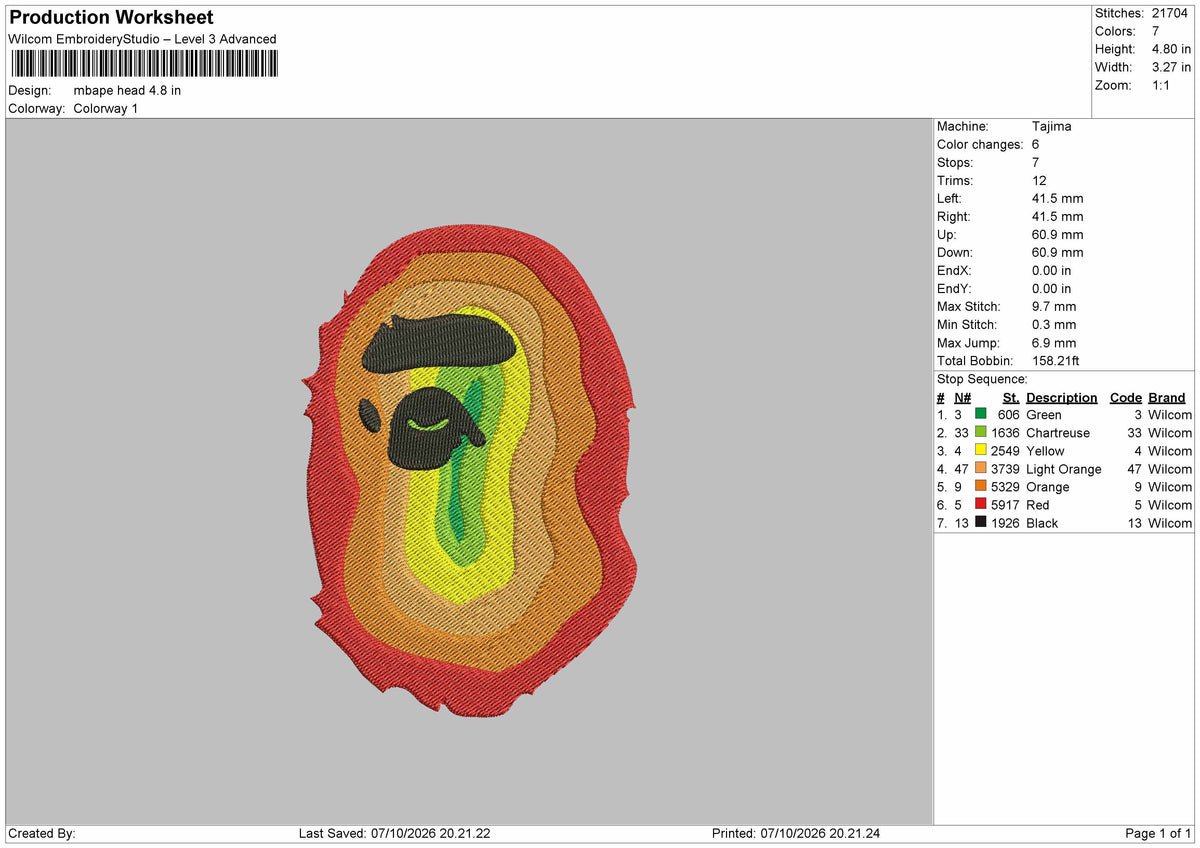Click the 'Created By:' footer label
The width and height of the screenshot is (1200, 848).
(42, 833)
